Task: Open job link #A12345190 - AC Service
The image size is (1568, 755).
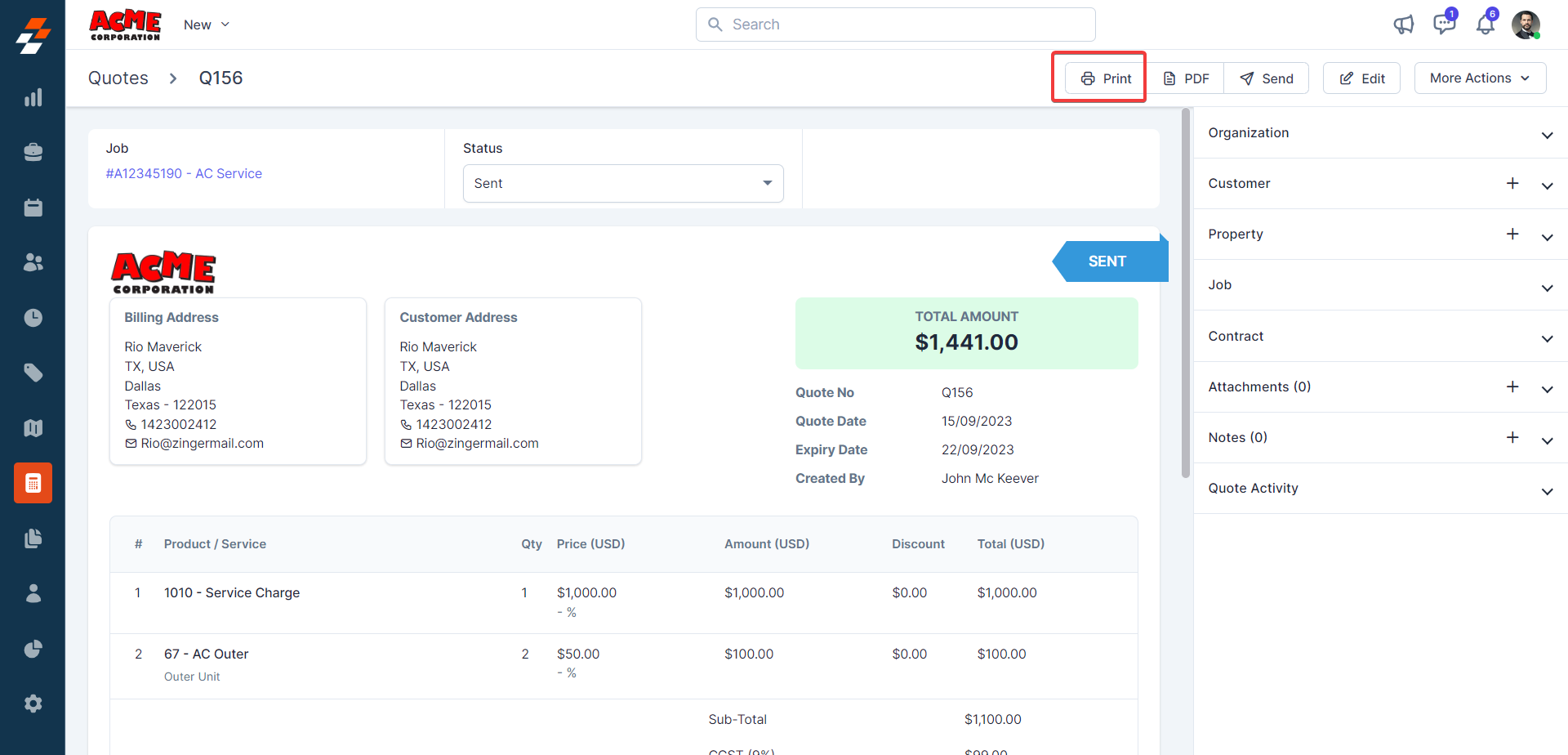Action: (184, 173)
